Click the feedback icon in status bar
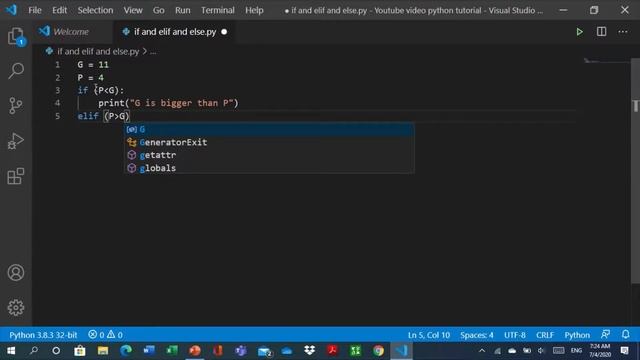The image size is (640, 360). tap(605, 334)
